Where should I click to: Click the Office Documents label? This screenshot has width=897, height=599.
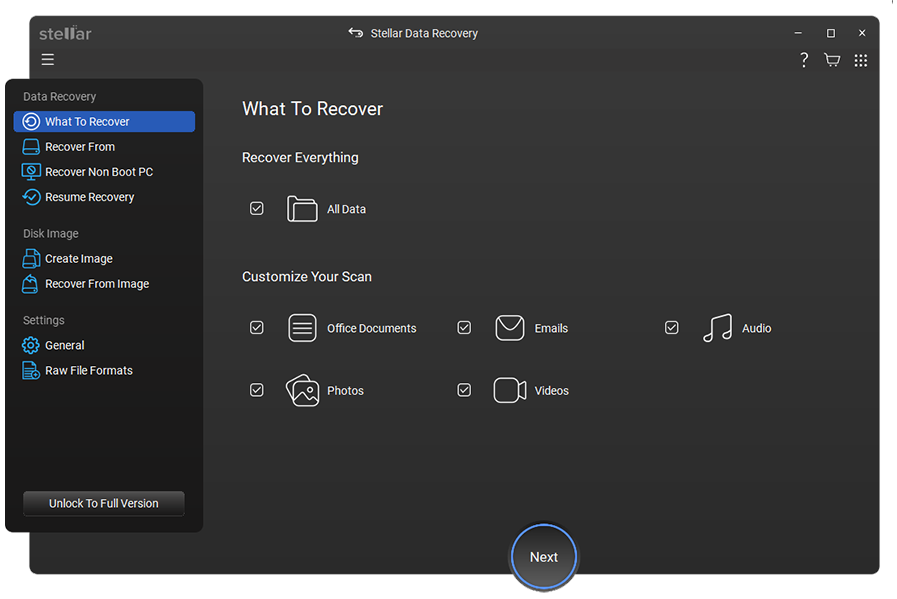[371, 328]
